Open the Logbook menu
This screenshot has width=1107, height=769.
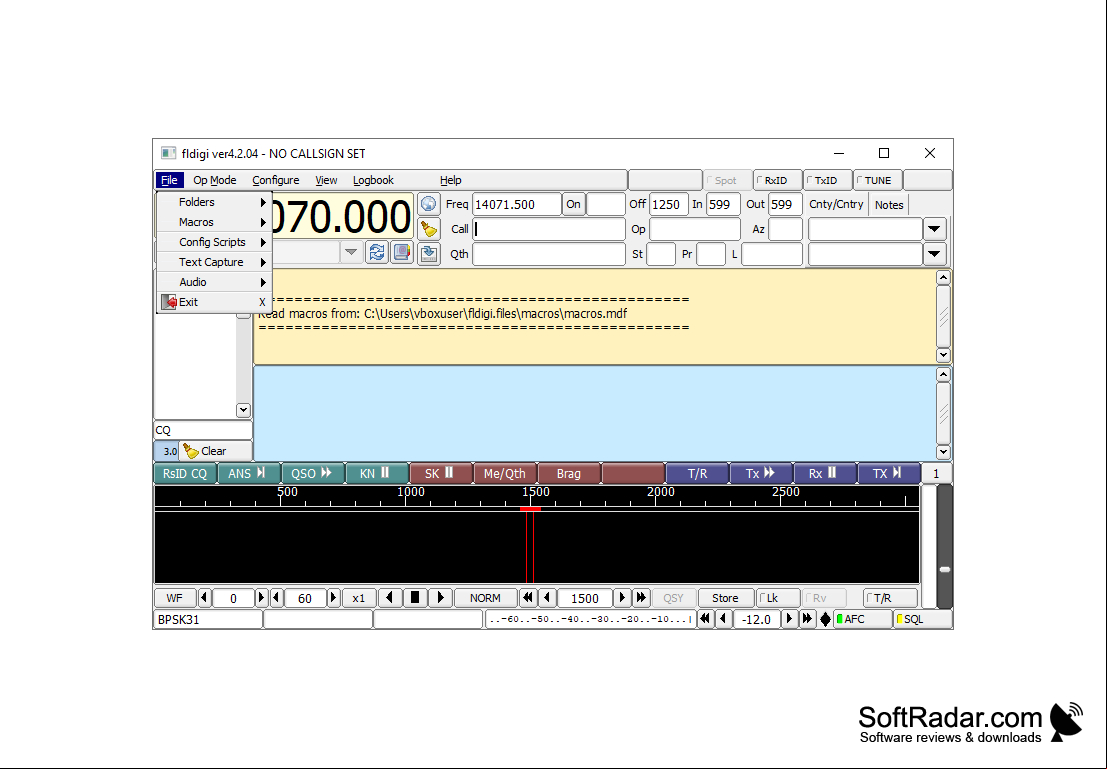373,180
